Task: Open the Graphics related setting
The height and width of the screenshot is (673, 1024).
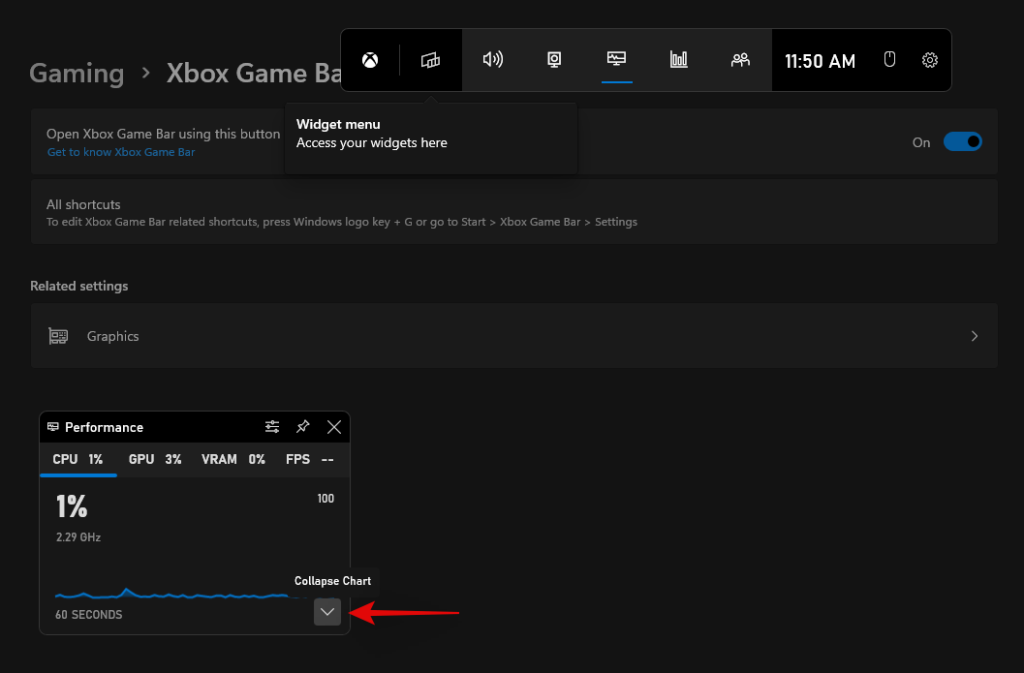Action: [x=514, y=336]
